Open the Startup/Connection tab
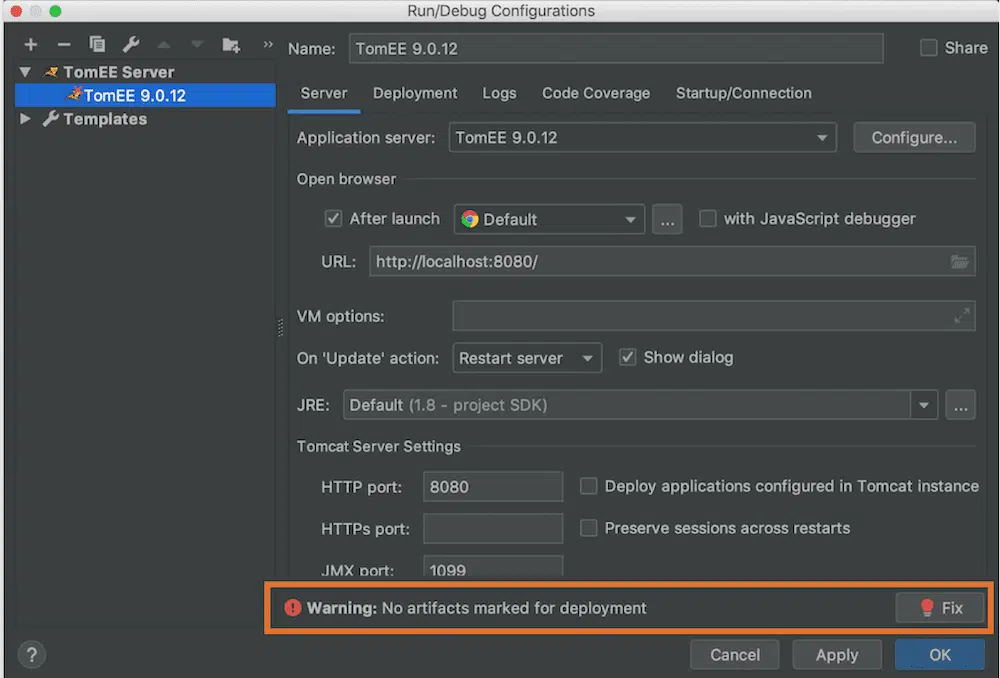 (x=743, y=93)
